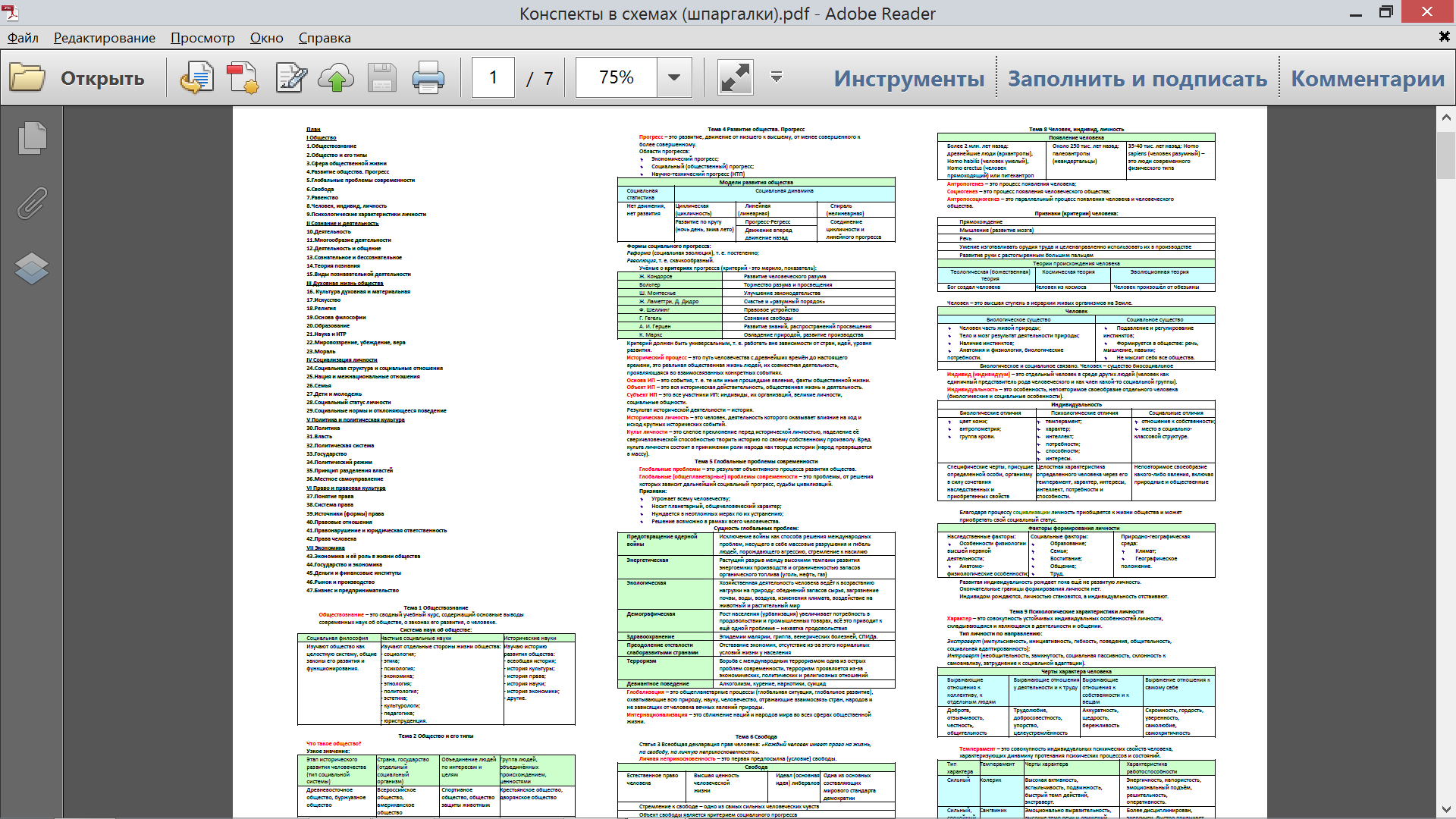This screenshot has width=1456, height=819.
Task: Click the 'Тема 6 Свобода' heading
Action: [756, 737]
